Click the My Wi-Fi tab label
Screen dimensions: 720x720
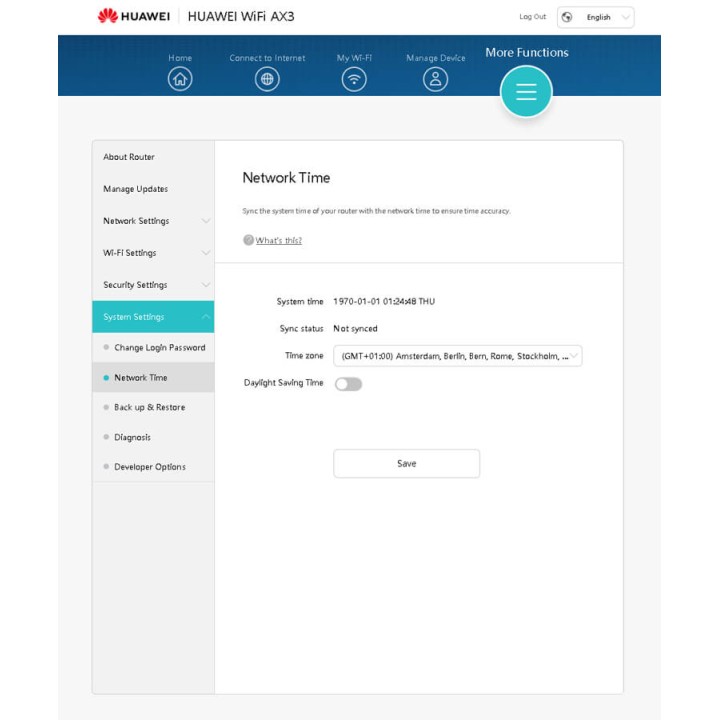pos(354,58)
